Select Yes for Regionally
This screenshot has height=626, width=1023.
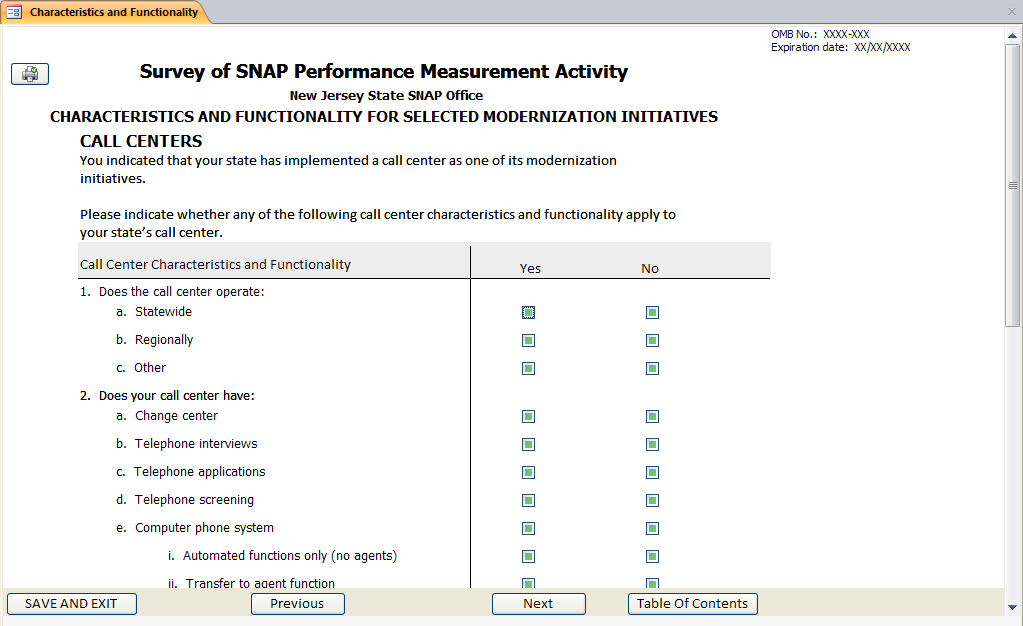[528, 340]
